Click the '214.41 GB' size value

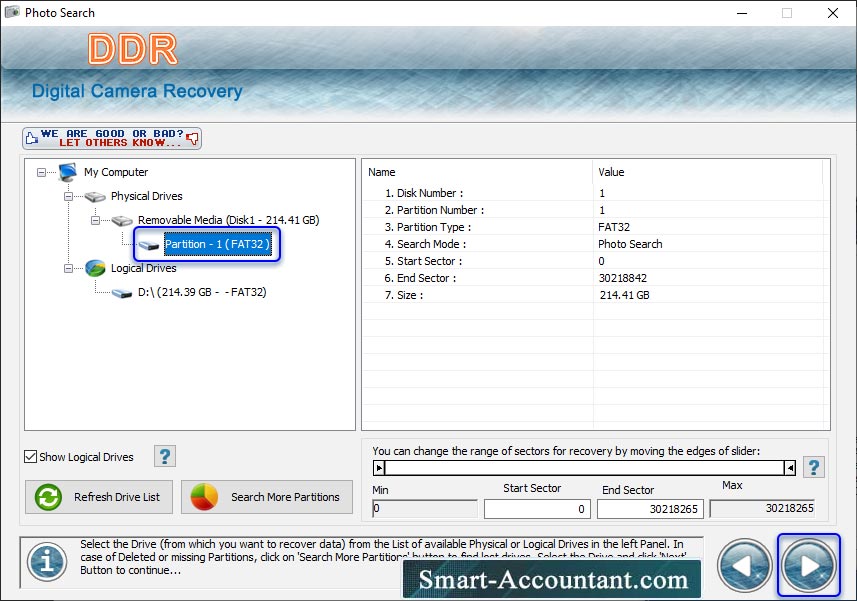[625, 294]
